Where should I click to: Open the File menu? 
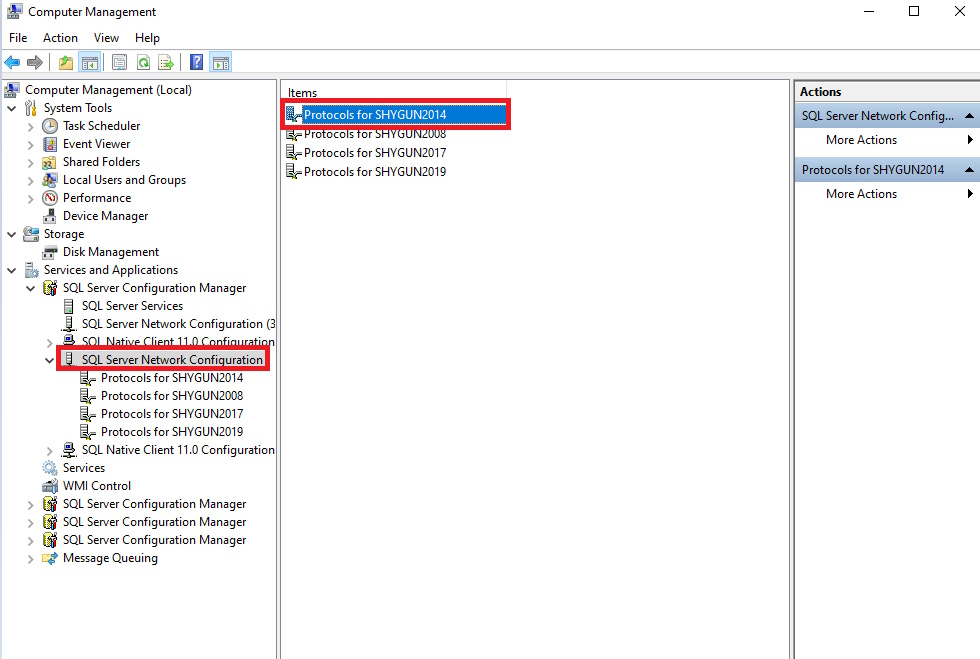click(18, 38)
